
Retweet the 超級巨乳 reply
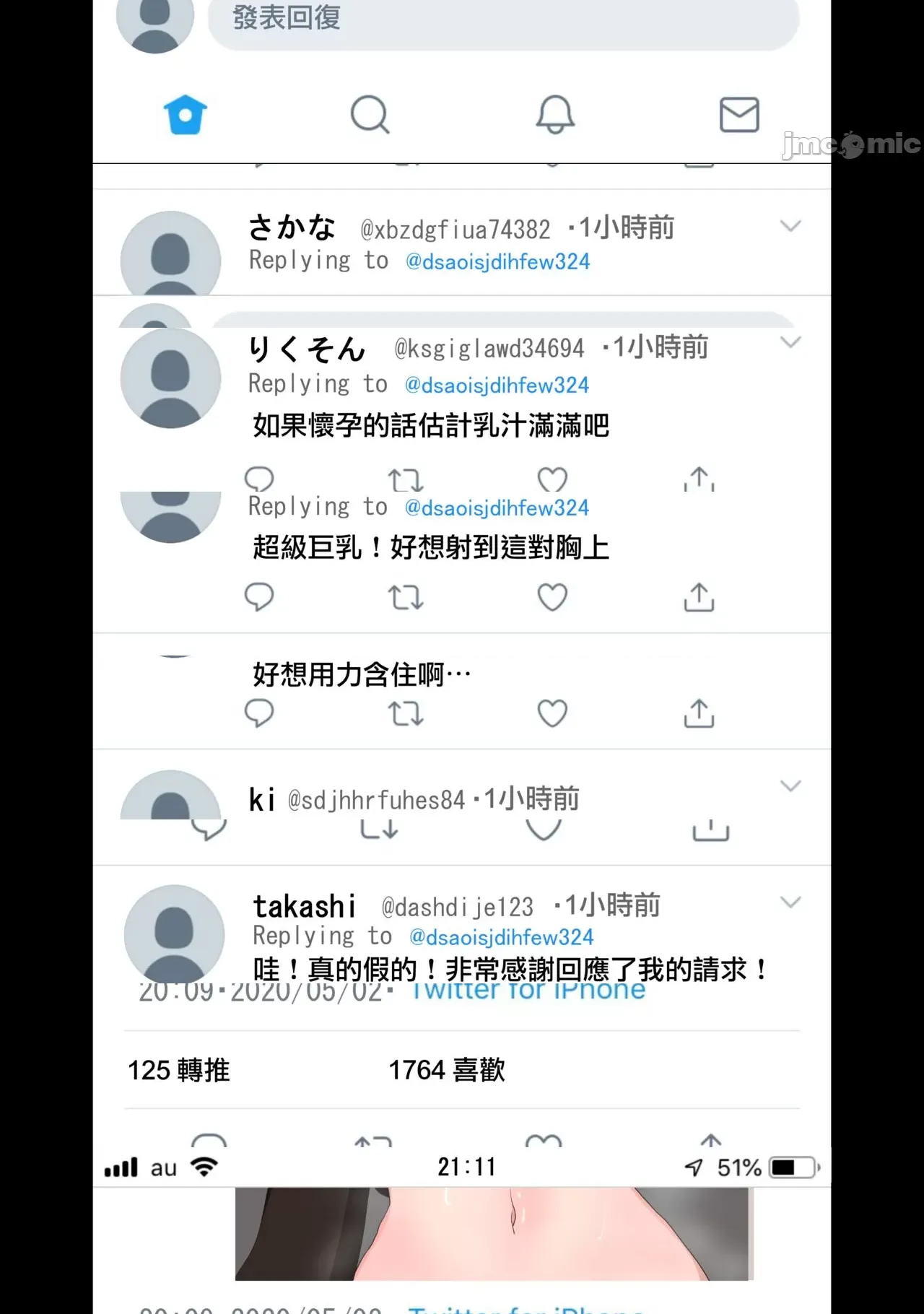[406, 598]
